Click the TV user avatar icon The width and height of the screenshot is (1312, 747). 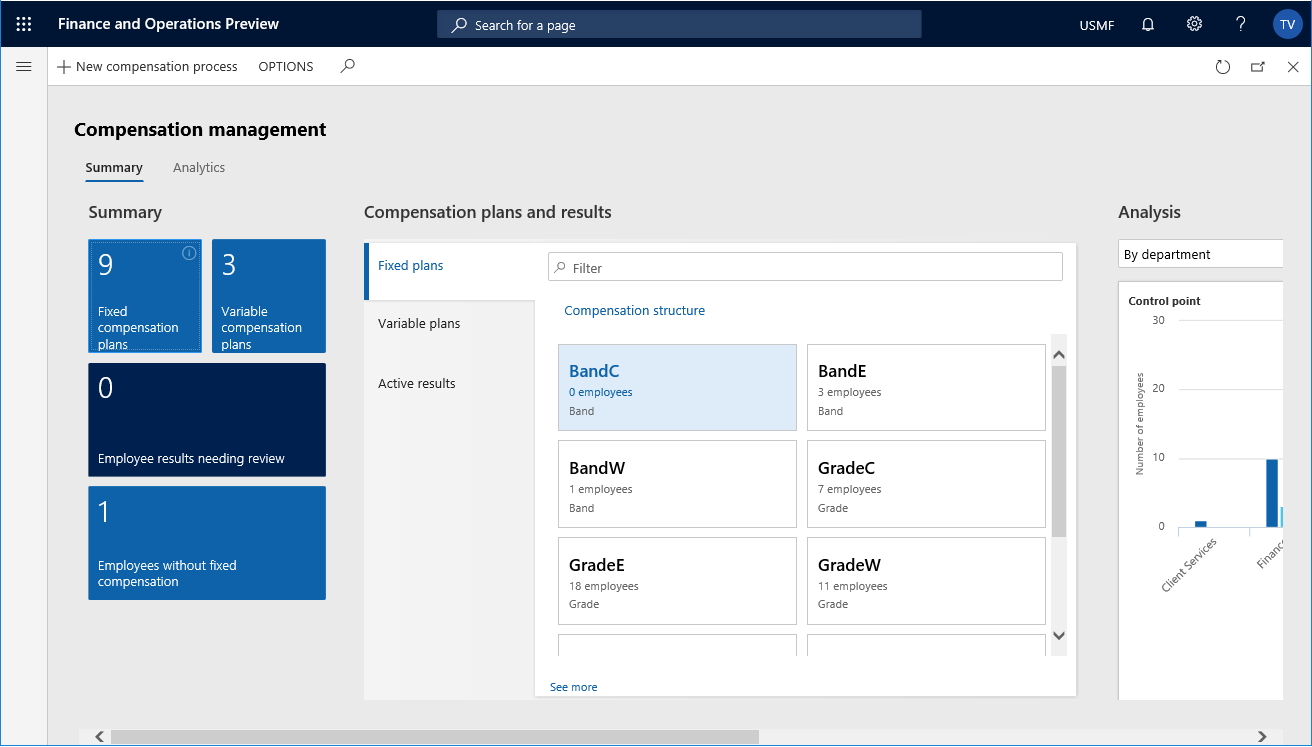pyautogui.click(x=1287, y=23)
